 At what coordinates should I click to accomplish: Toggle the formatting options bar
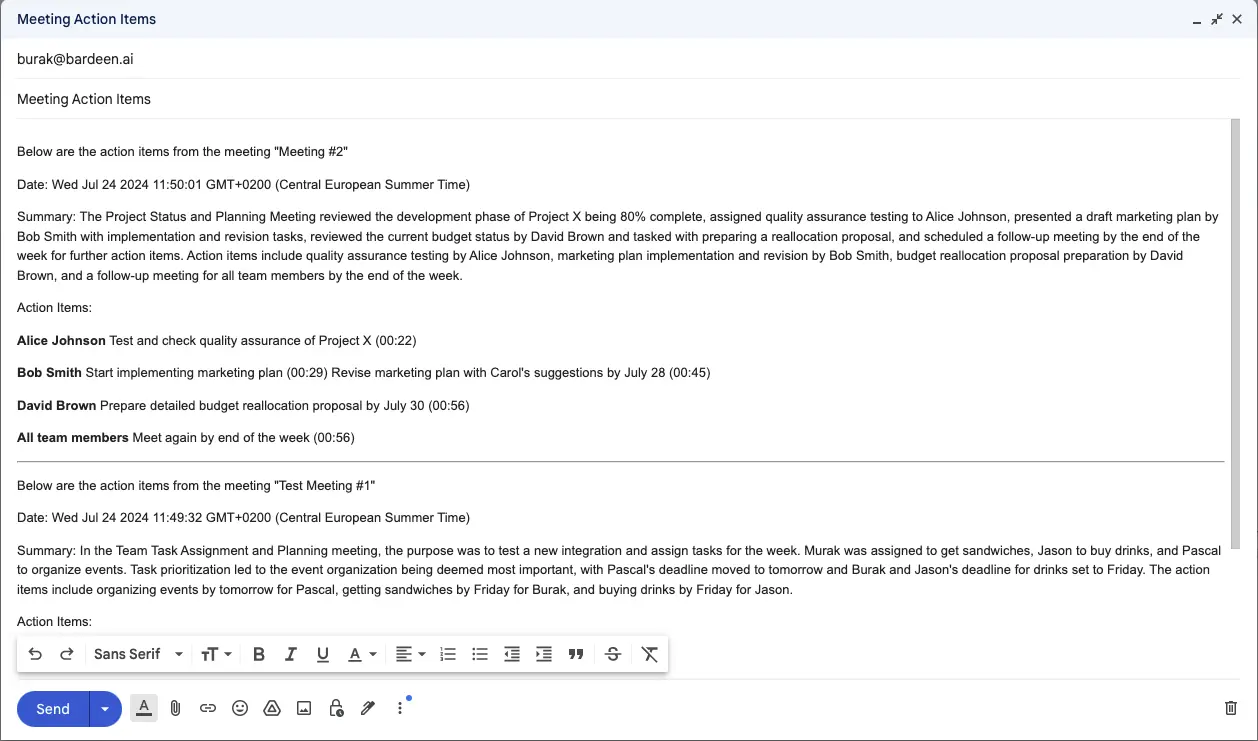(144, 708)
